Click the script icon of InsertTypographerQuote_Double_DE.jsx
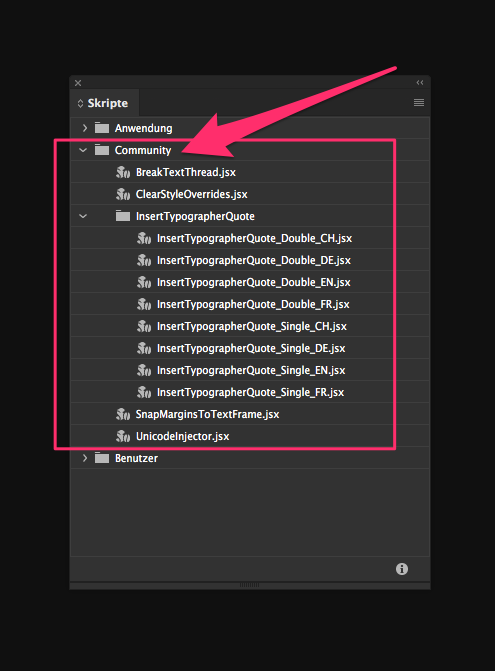 pyautogui.click(x=144, y=260)
